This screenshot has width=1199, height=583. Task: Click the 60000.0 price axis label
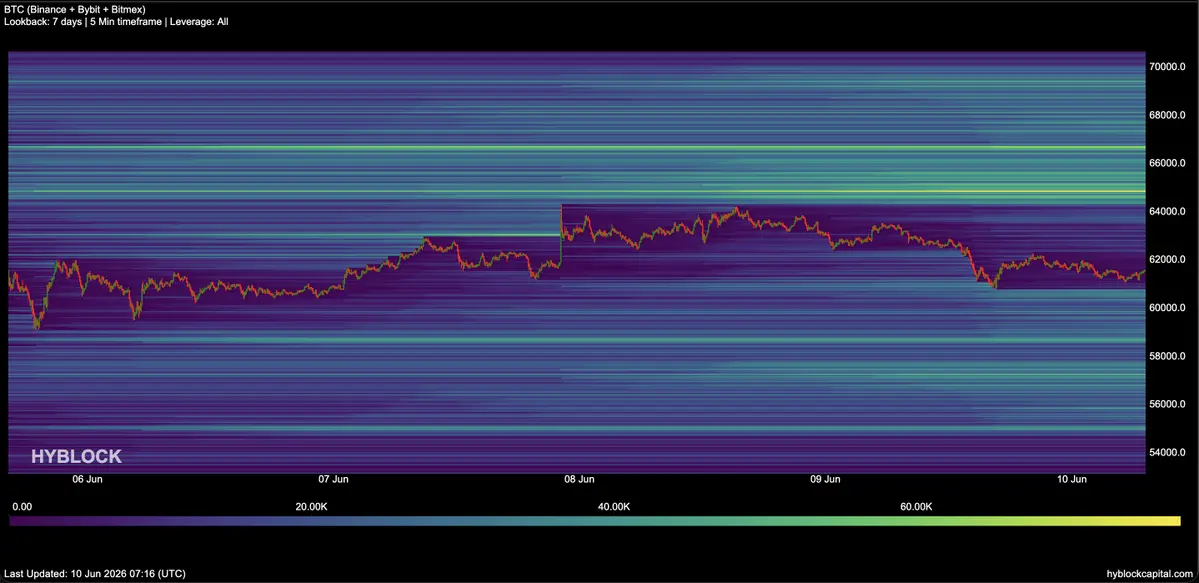tap(1168, 308)
